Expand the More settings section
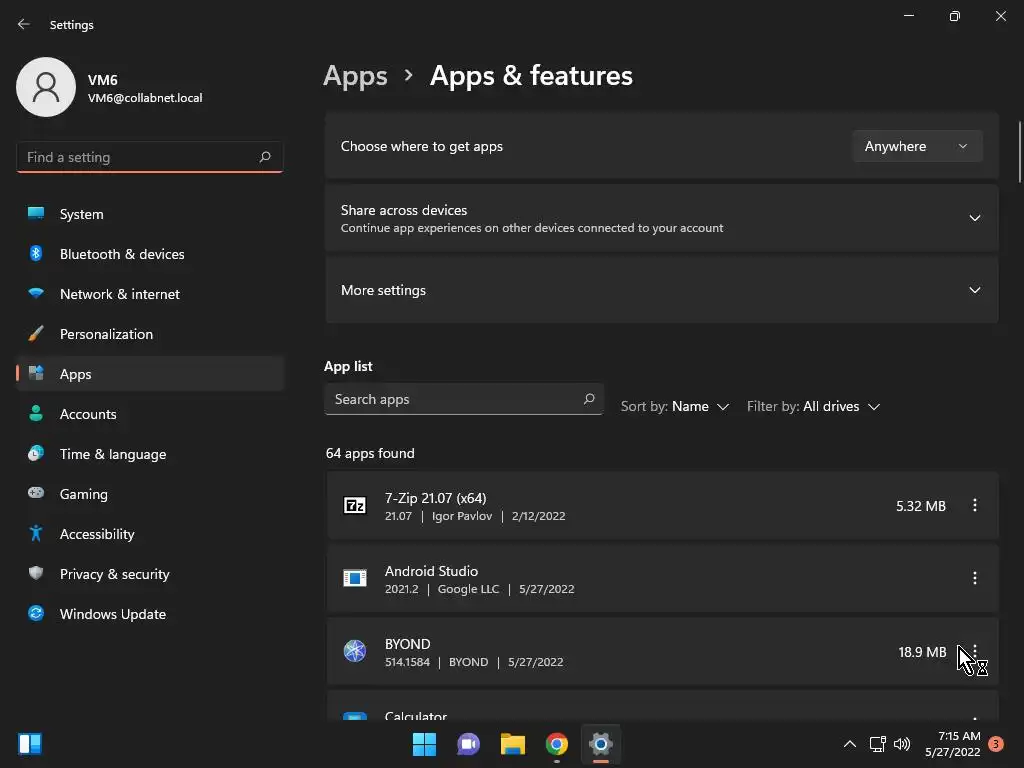Viewport: 1024px width, 768px height. [x=974, y=290]
